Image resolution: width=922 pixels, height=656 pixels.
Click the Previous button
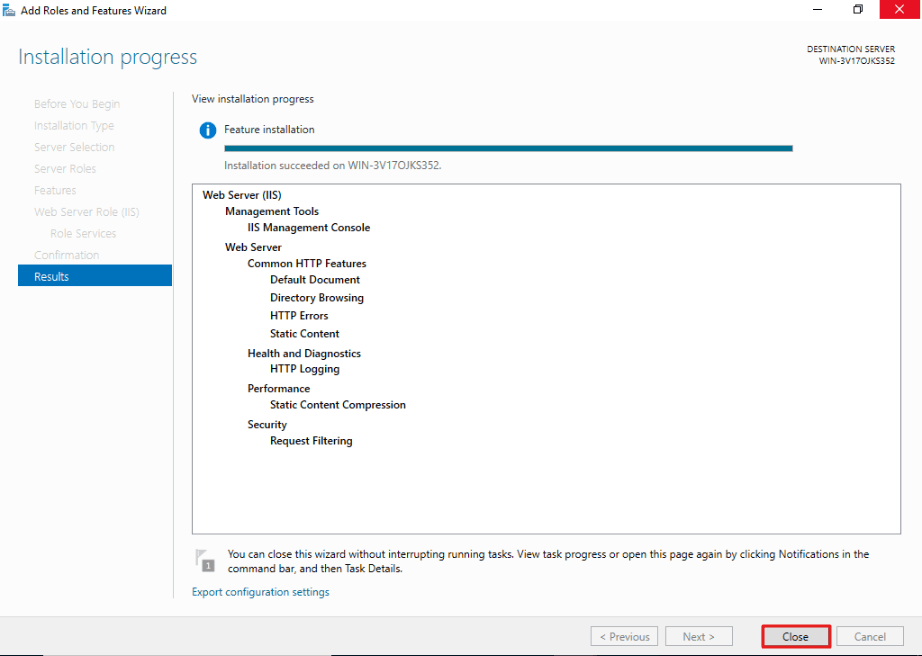click(624, 637)
